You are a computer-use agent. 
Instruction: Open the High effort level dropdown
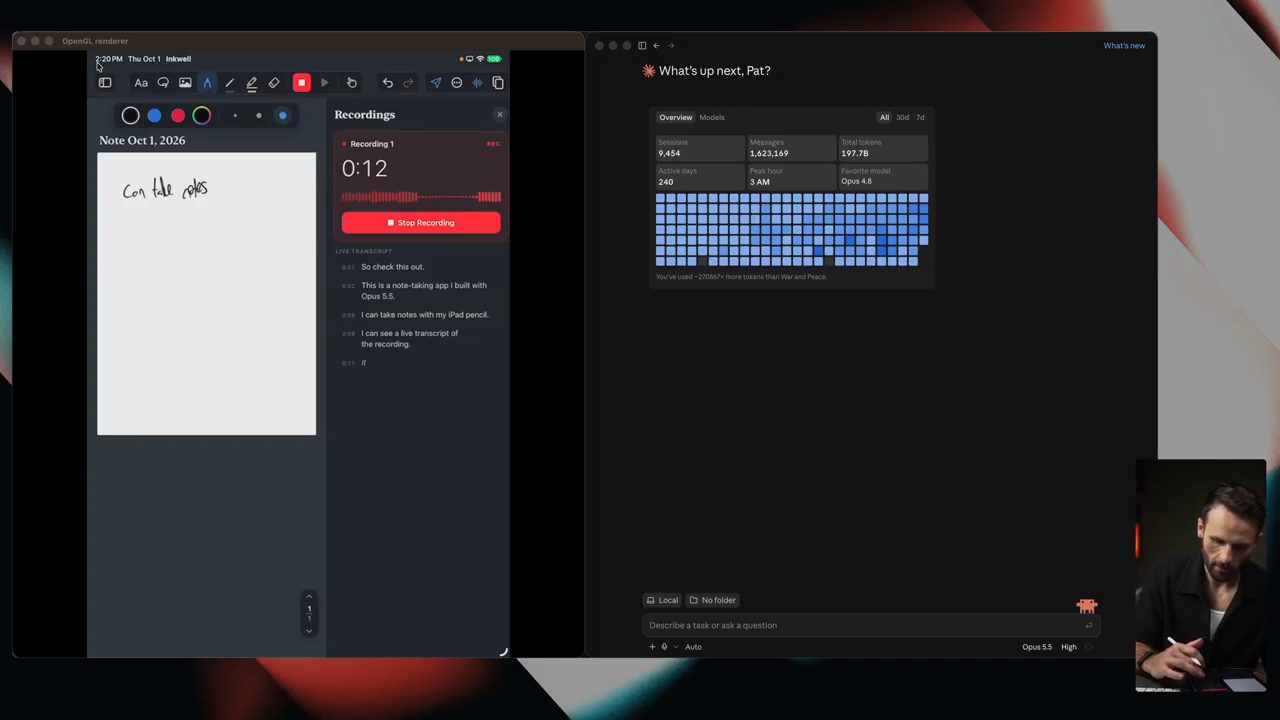click(x=1069, y=647)
